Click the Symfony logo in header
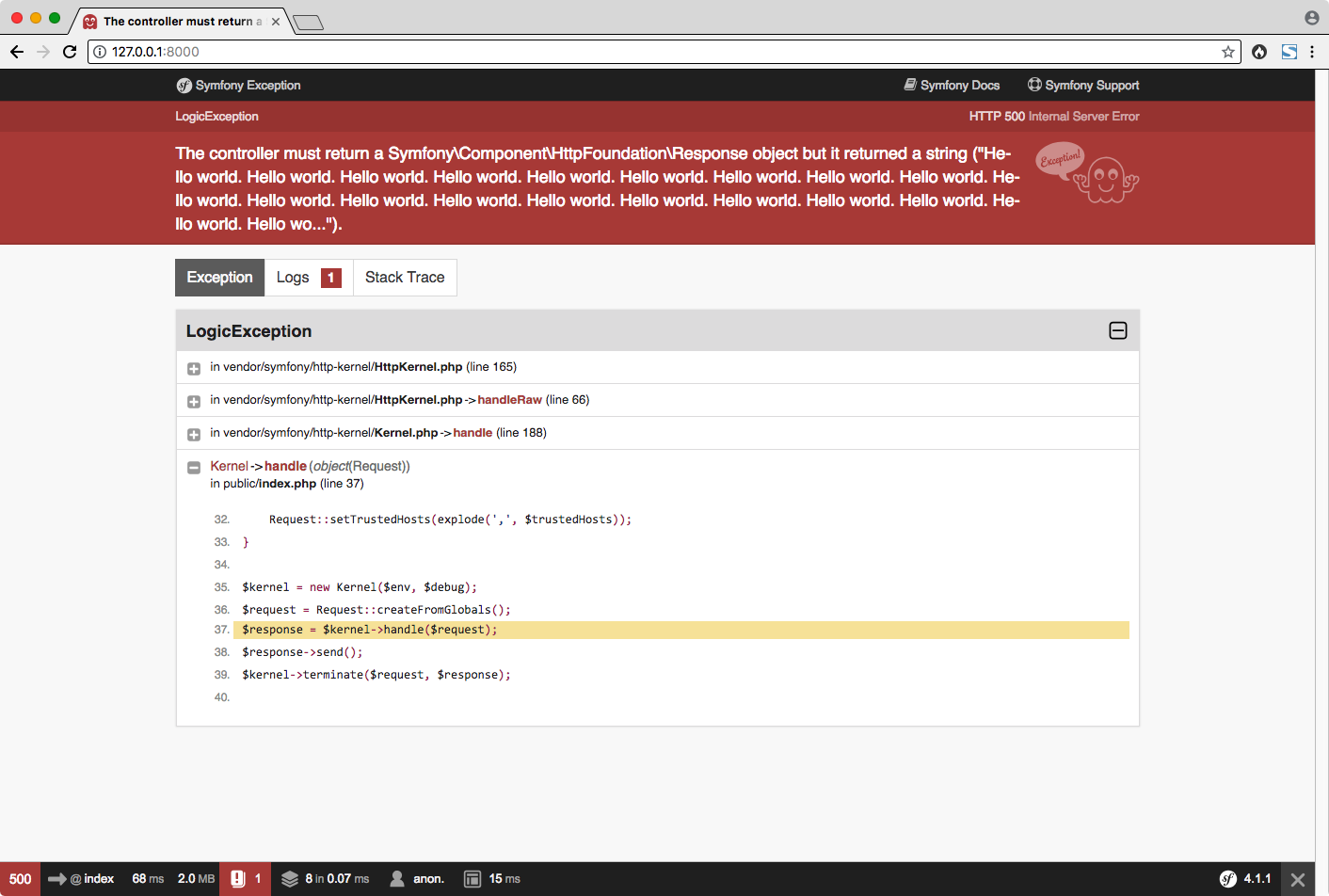1329x896 pixels. [x=184, y=86]
